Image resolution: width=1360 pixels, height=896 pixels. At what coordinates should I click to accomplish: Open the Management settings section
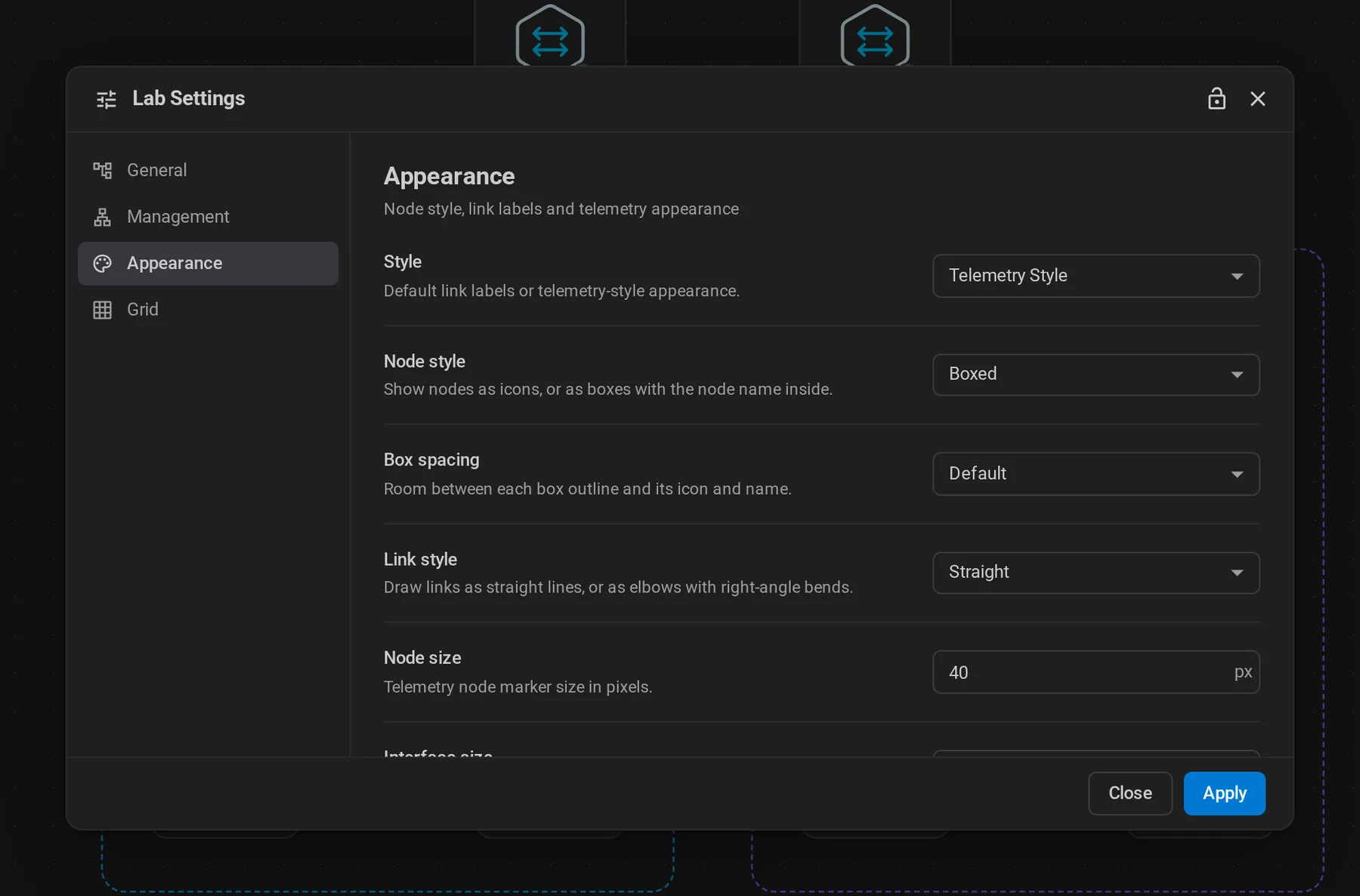208,217
